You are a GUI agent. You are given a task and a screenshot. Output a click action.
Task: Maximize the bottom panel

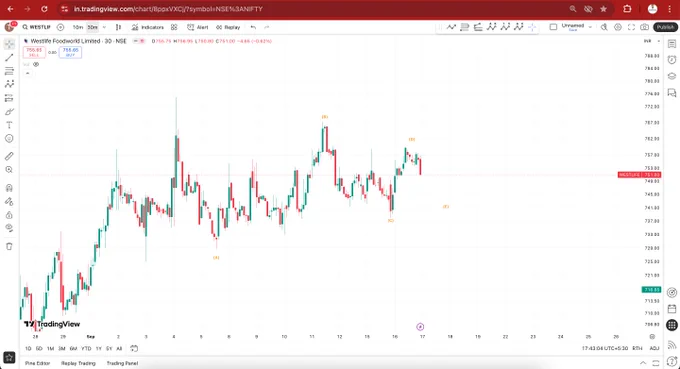[656, 363]
